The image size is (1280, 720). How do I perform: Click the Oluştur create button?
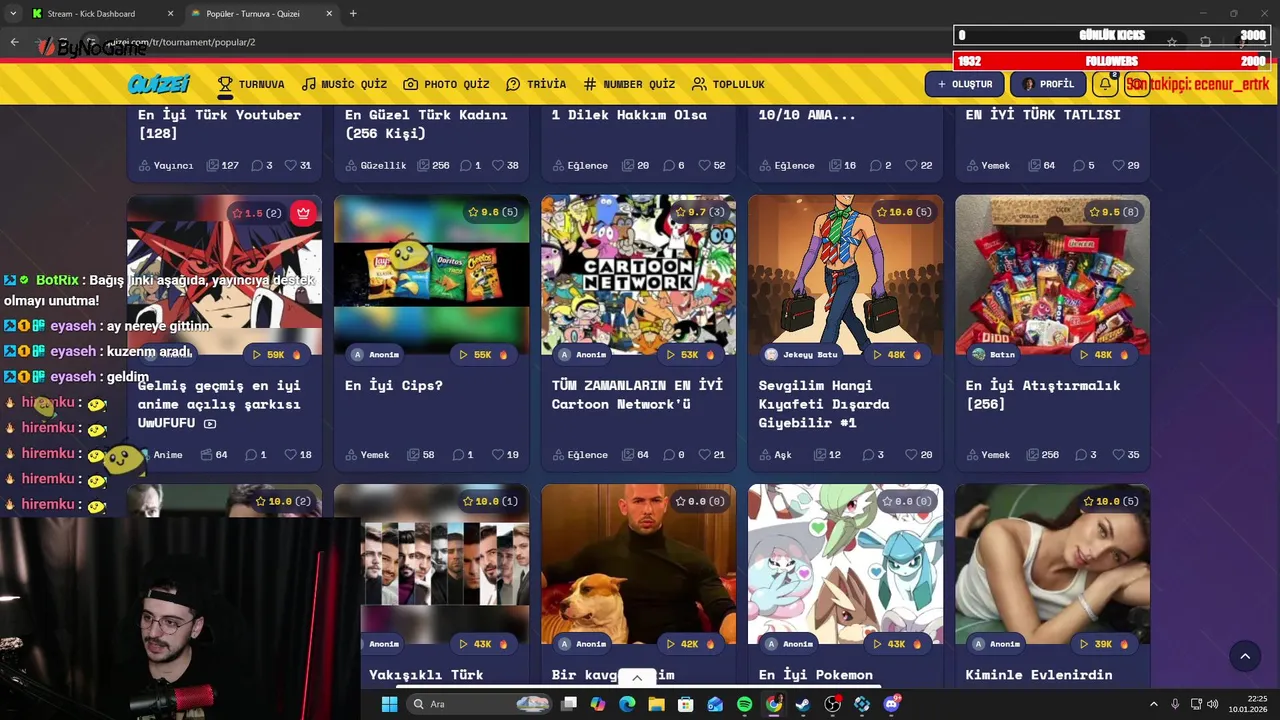[x=964, y=84]
